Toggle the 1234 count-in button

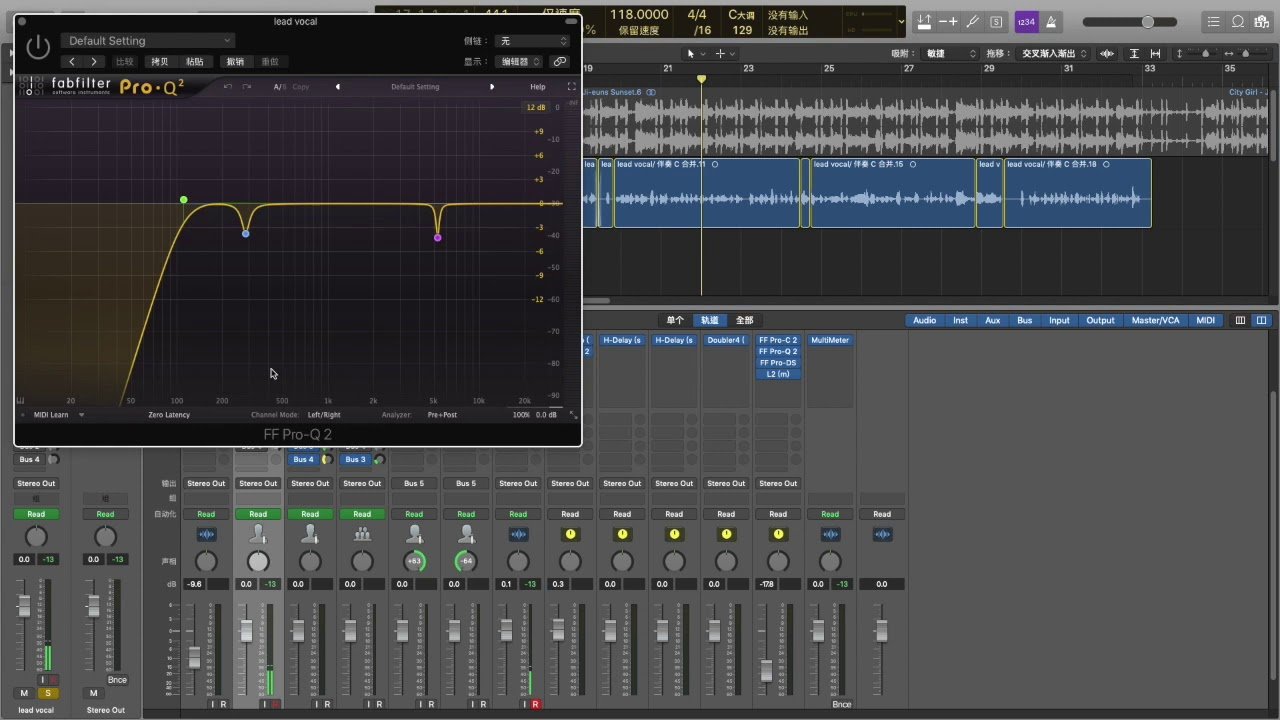tap(1026, 22)
